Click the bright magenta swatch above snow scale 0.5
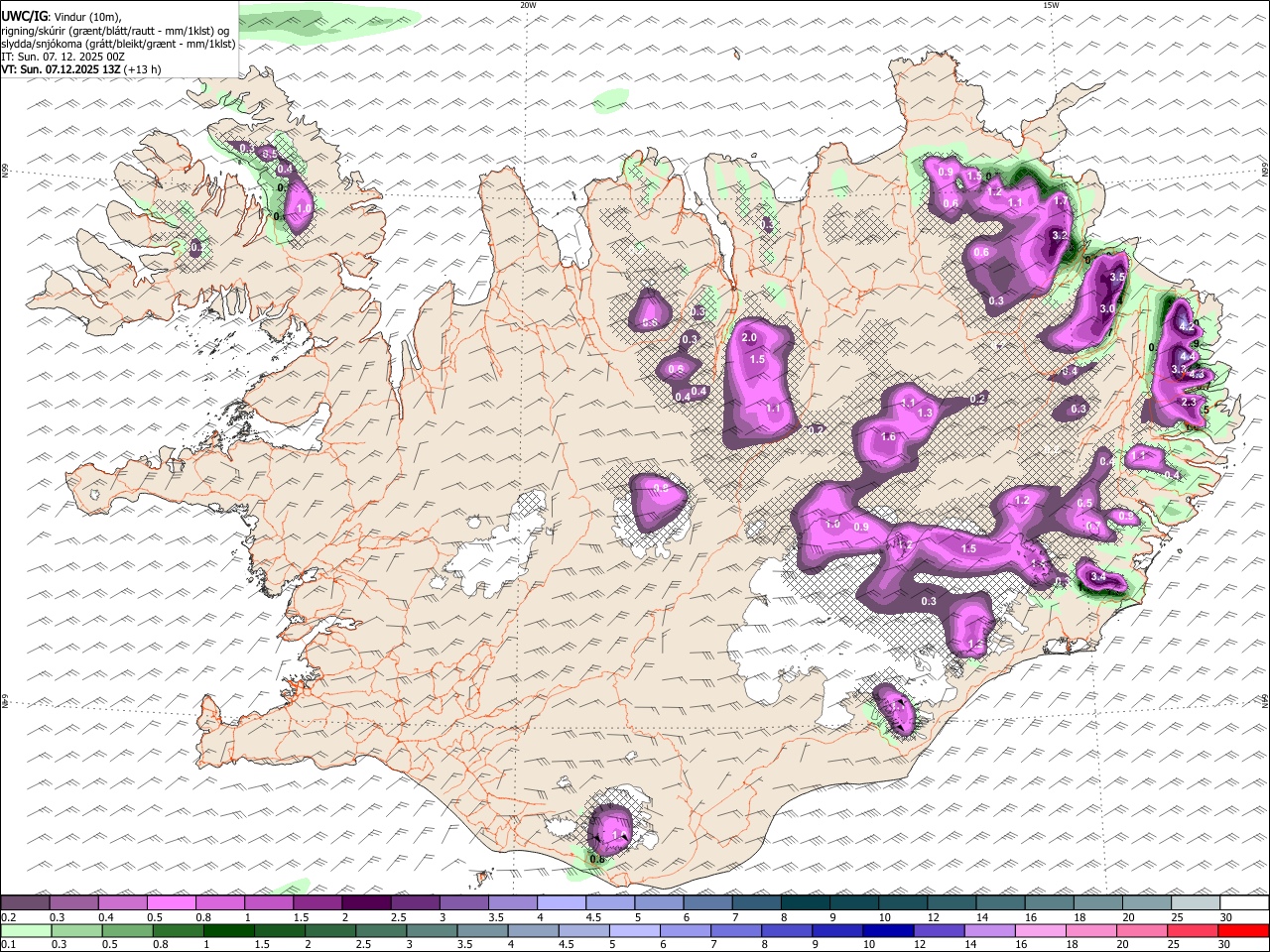The width and height of the screenshot is (1270, 952). tap(171, 903)
